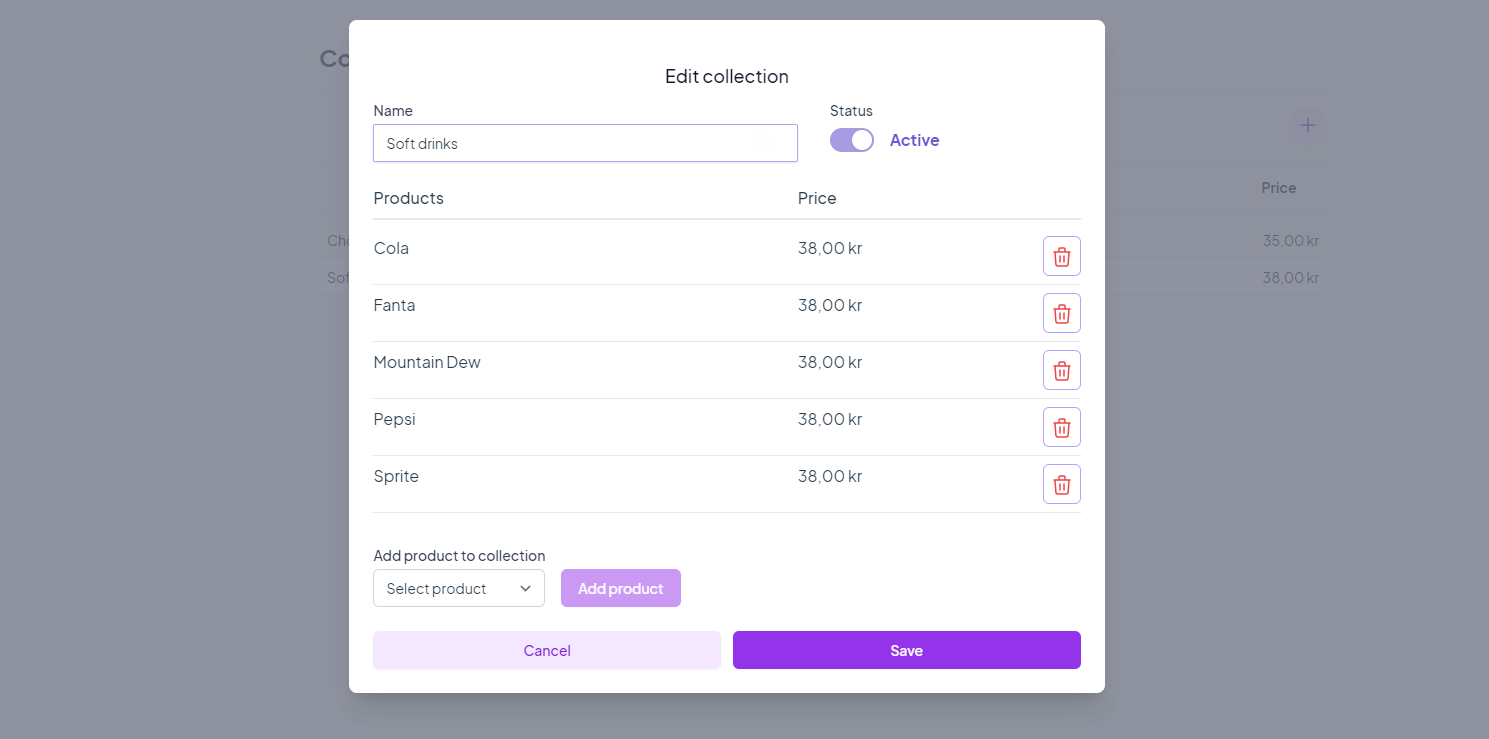Save the collection changes
1489x739 pixels.
coord(906,650)
